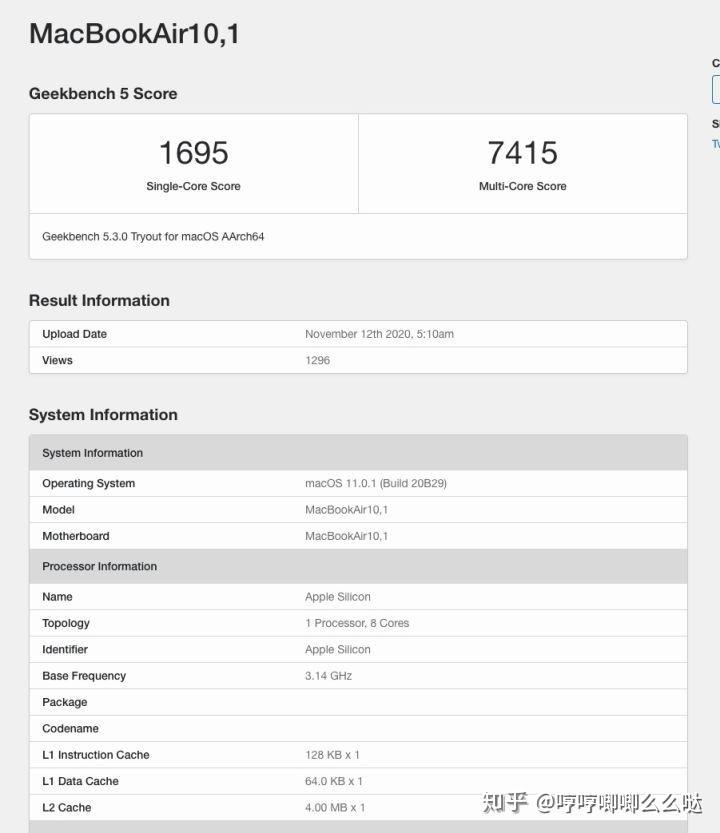Select the date November 12th 2020, 5:10am

(379, 334)
